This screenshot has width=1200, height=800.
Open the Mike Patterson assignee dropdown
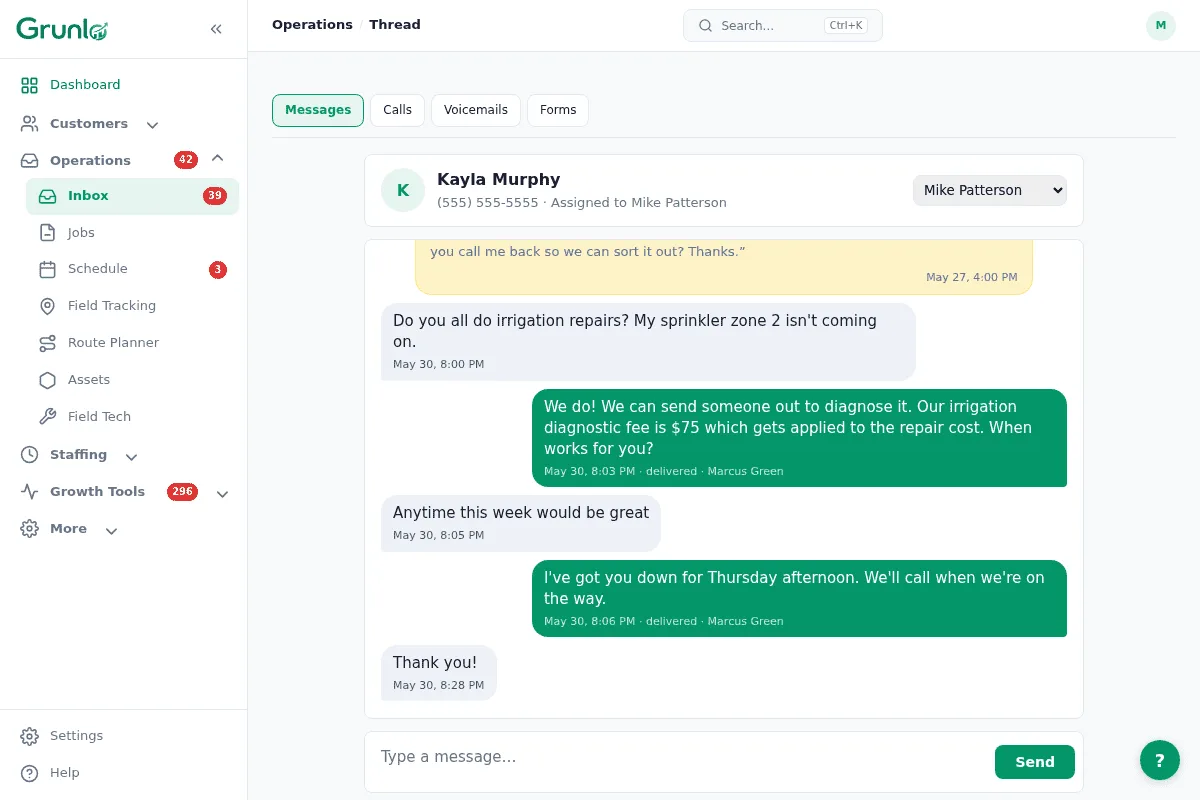[990, 190]
